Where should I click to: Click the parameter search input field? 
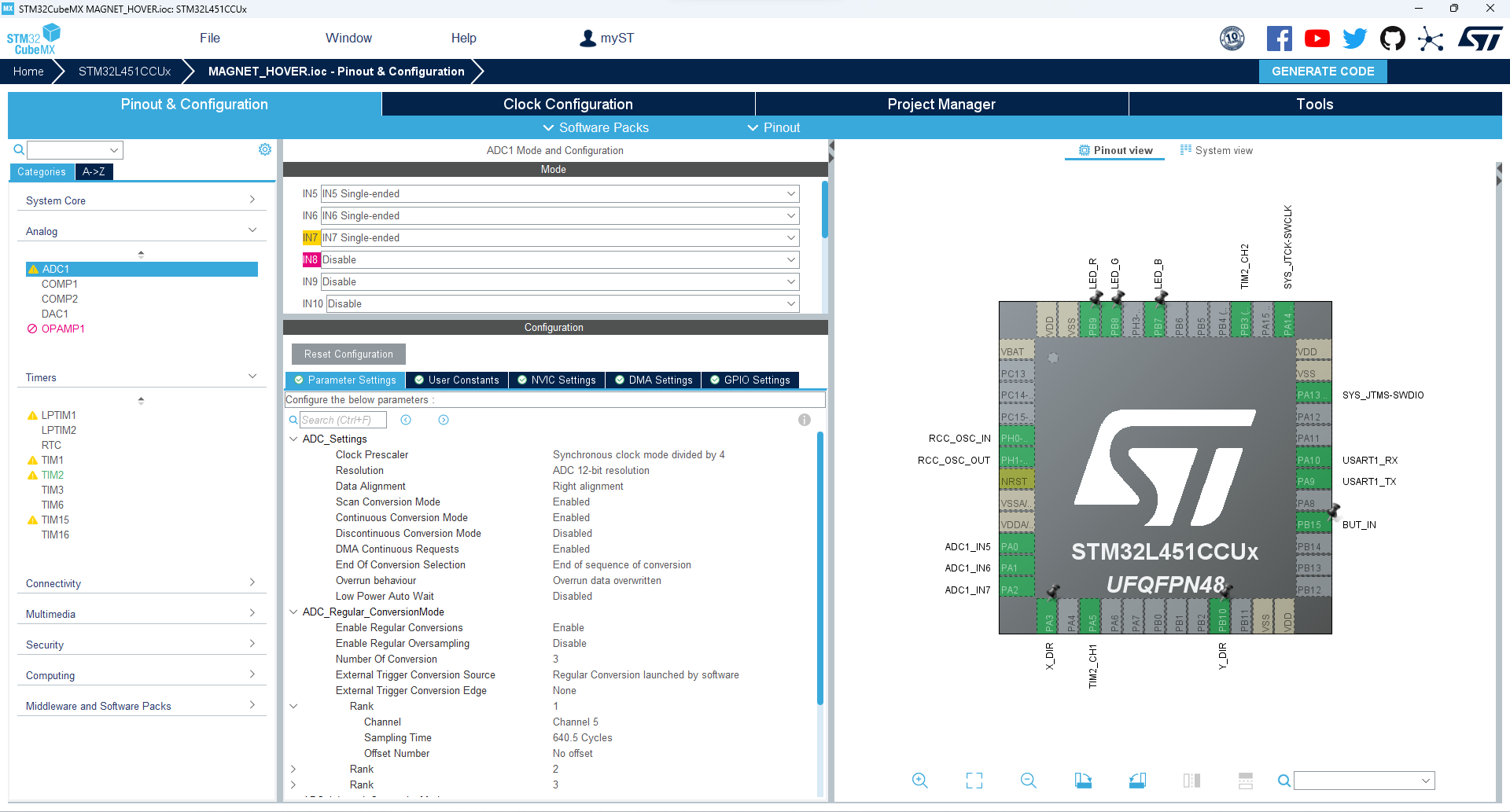point(343,420)
